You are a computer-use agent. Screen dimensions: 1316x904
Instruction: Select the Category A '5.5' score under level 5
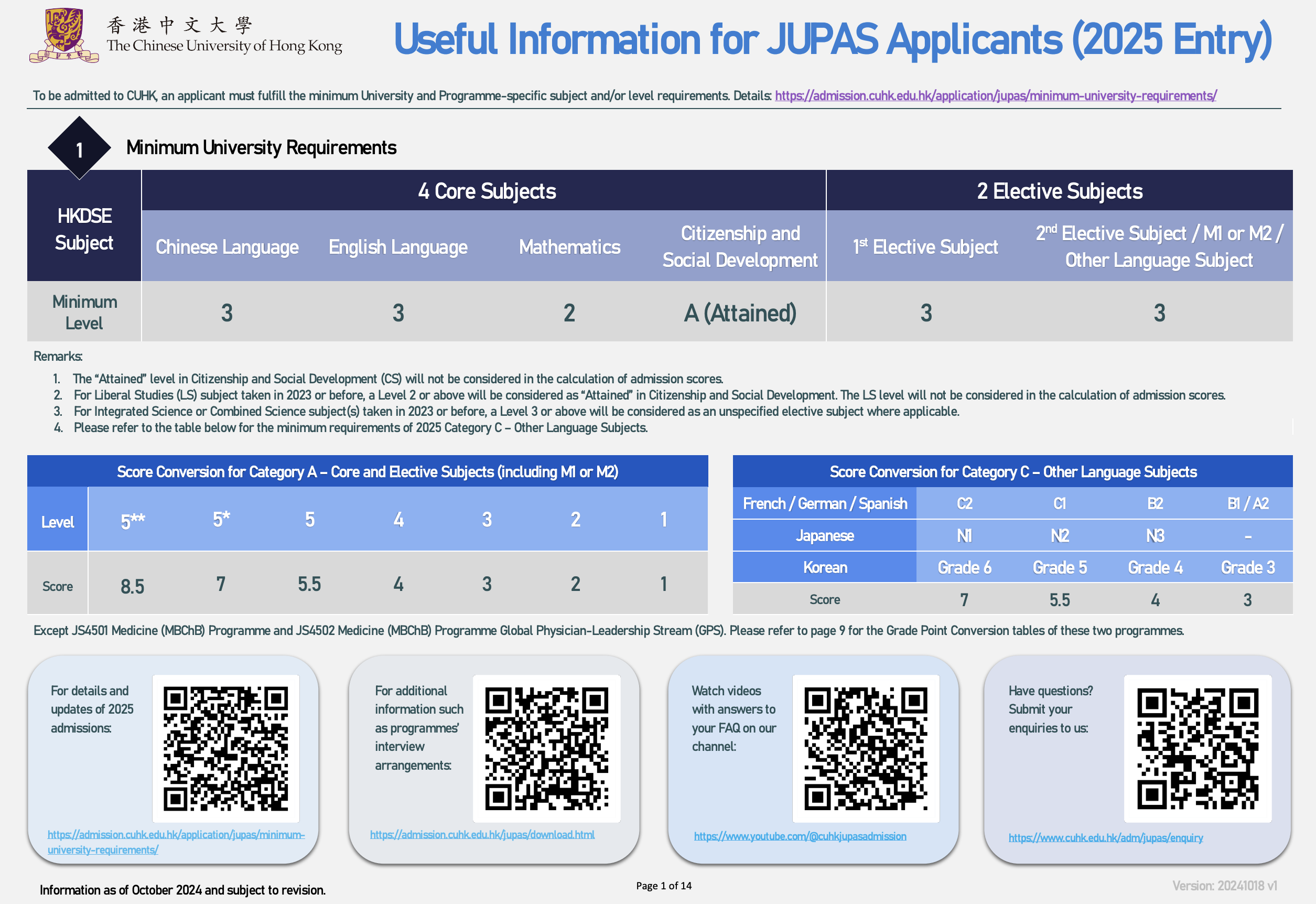tap(309, 584)
